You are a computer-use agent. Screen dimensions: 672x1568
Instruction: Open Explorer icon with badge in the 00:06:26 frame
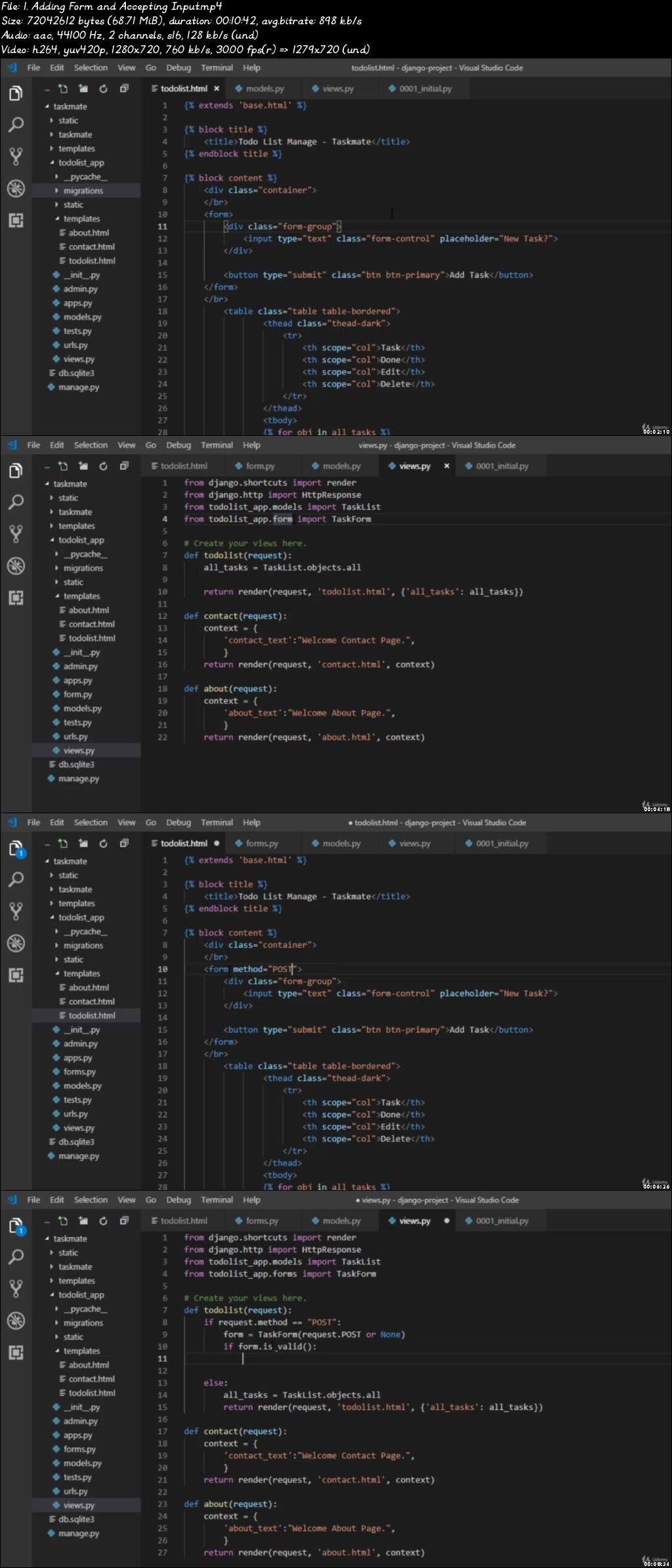click(x=16, y=848)
